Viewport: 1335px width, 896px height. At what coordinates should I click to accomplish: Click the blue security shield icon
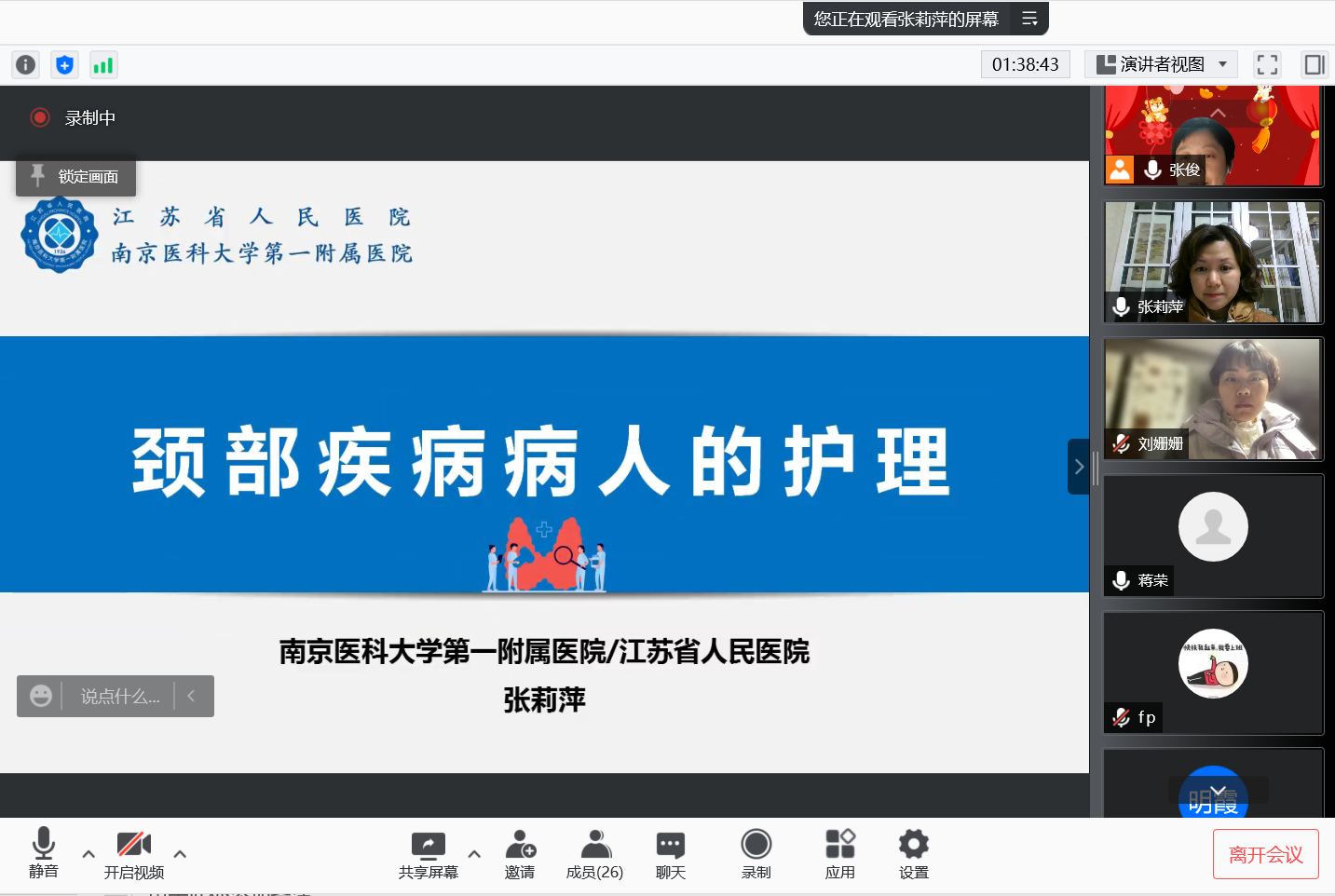click(64, 64)
